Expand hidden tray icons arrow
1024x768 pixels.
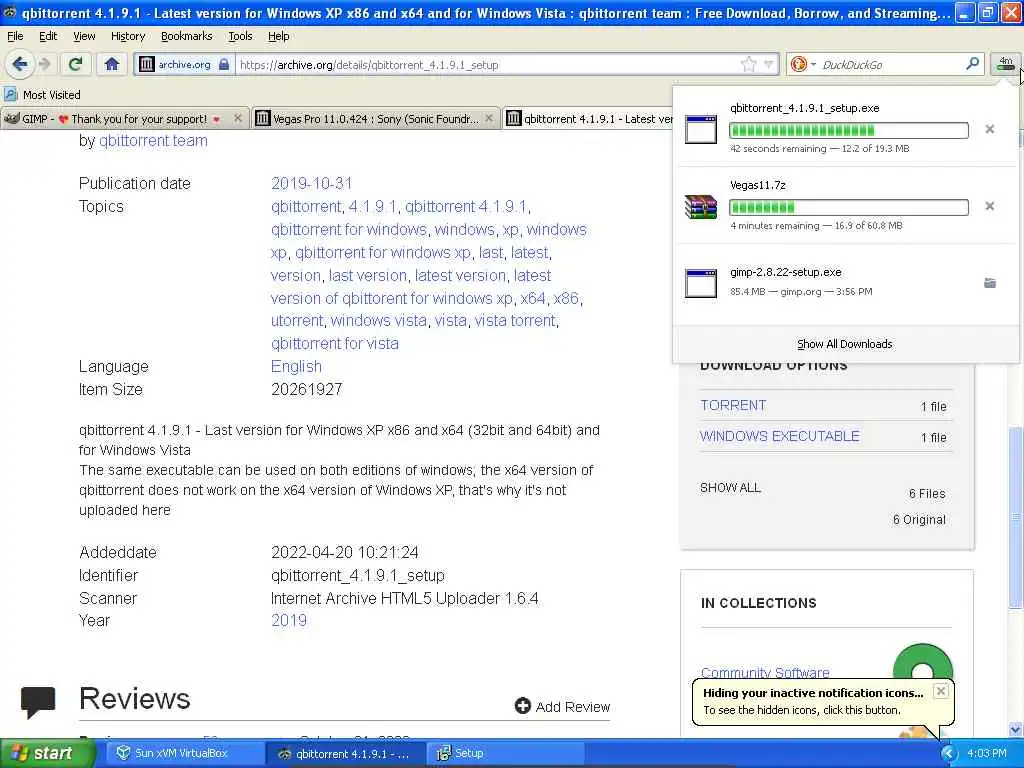(x=948, y=754)
